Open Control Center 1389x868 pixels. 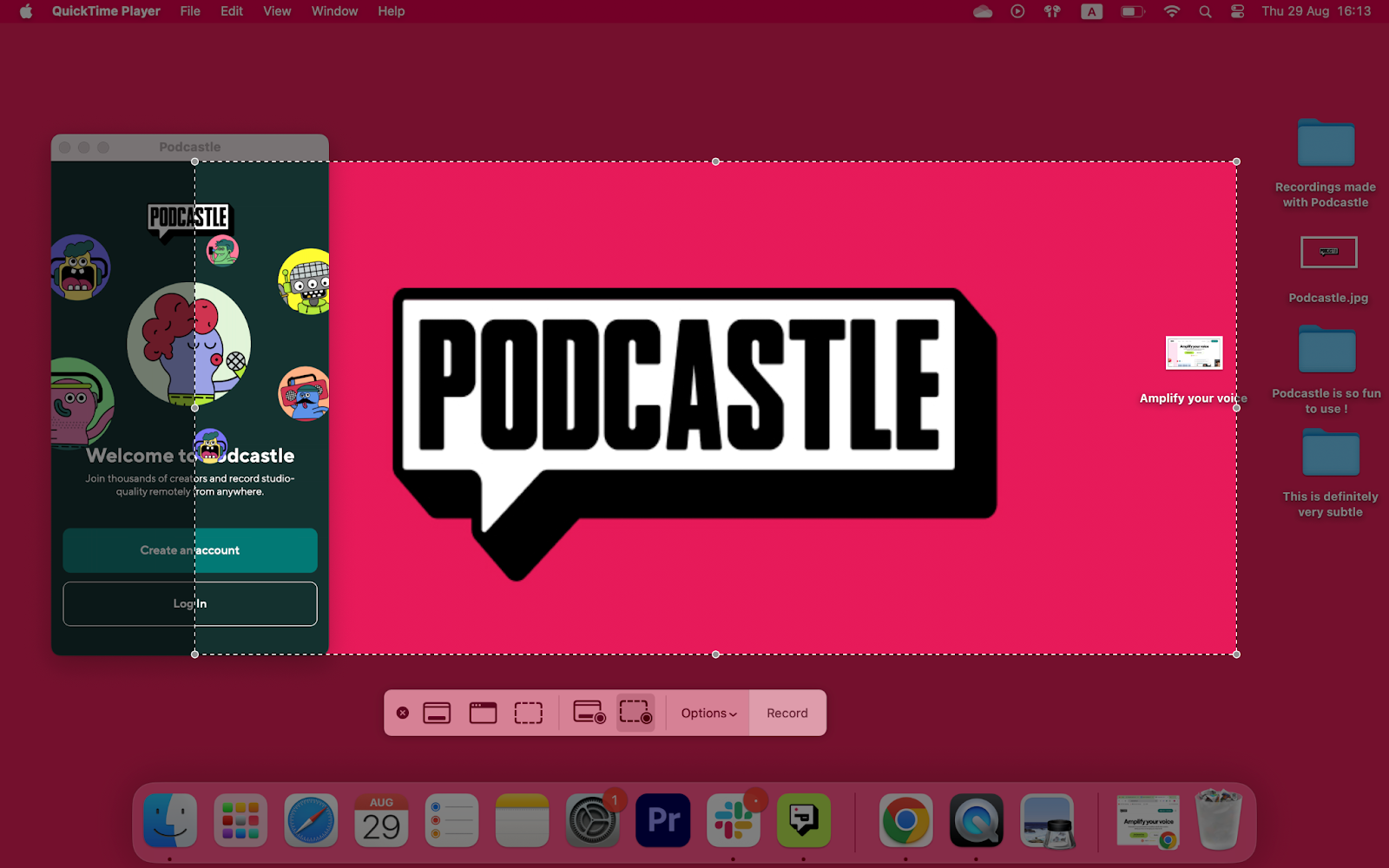(1238, 11)
